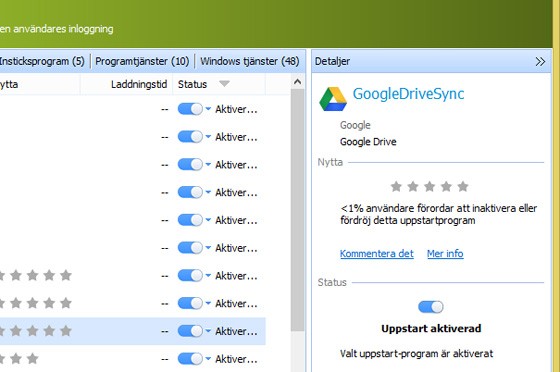Click the 'Detaljer' panel header label
Image resolution: width=560 pixels, height=372 pixels.
point(332,61)
